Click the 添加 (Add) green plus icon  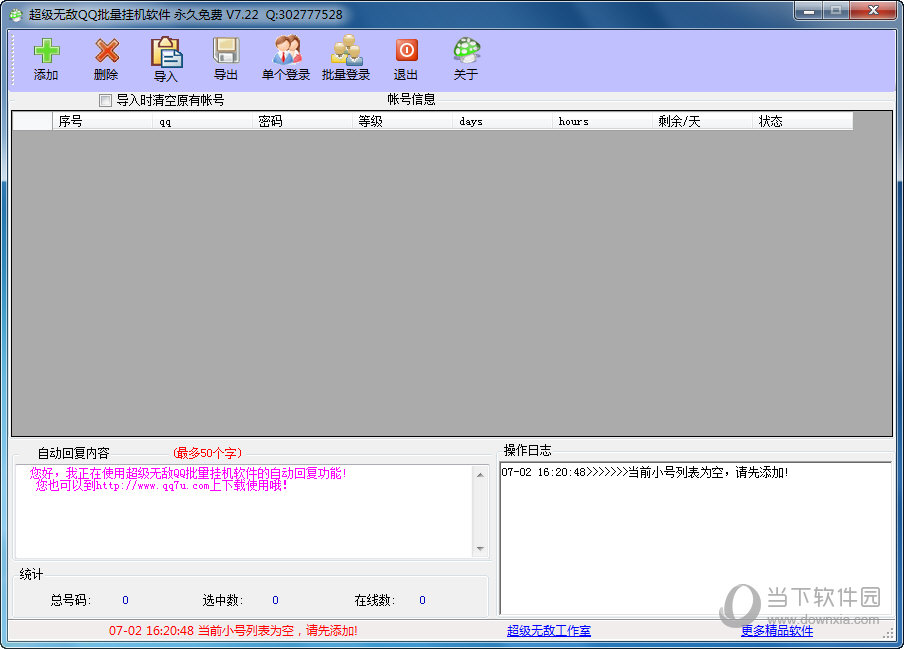point(46,51)
